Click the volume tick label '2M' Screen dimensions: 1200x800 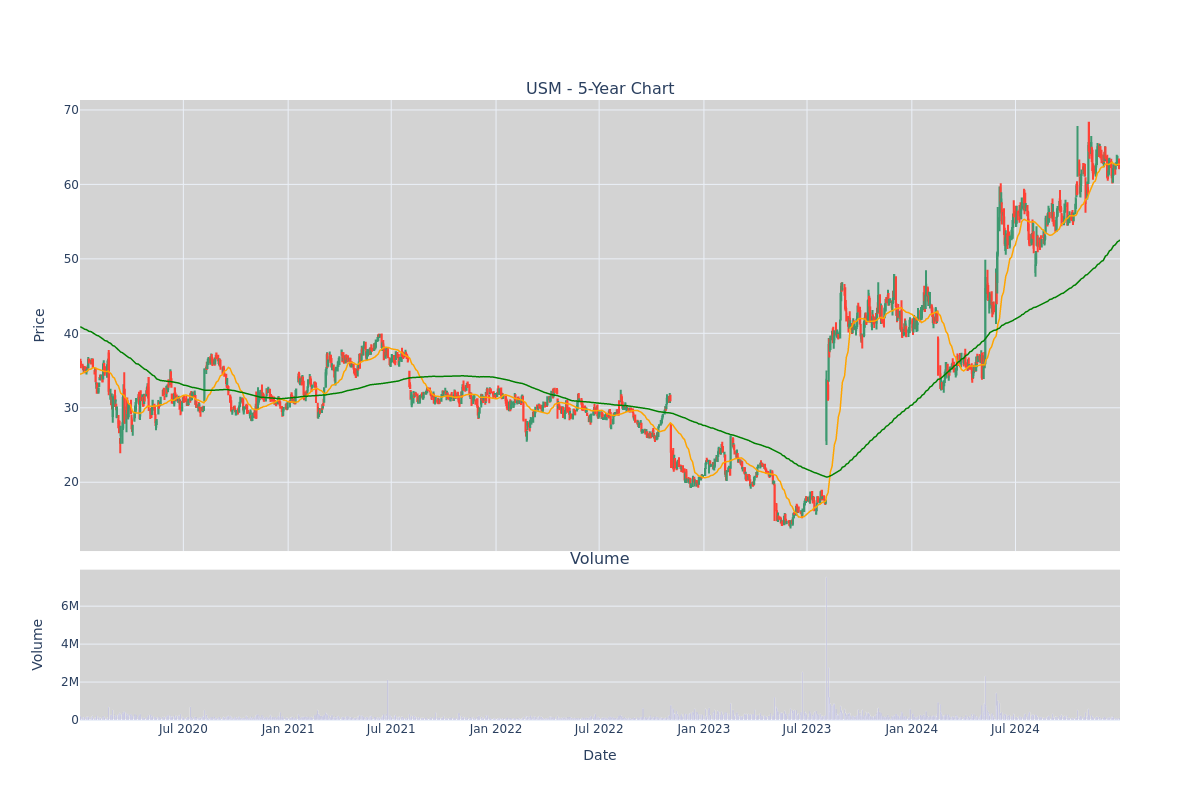[70, 682]
